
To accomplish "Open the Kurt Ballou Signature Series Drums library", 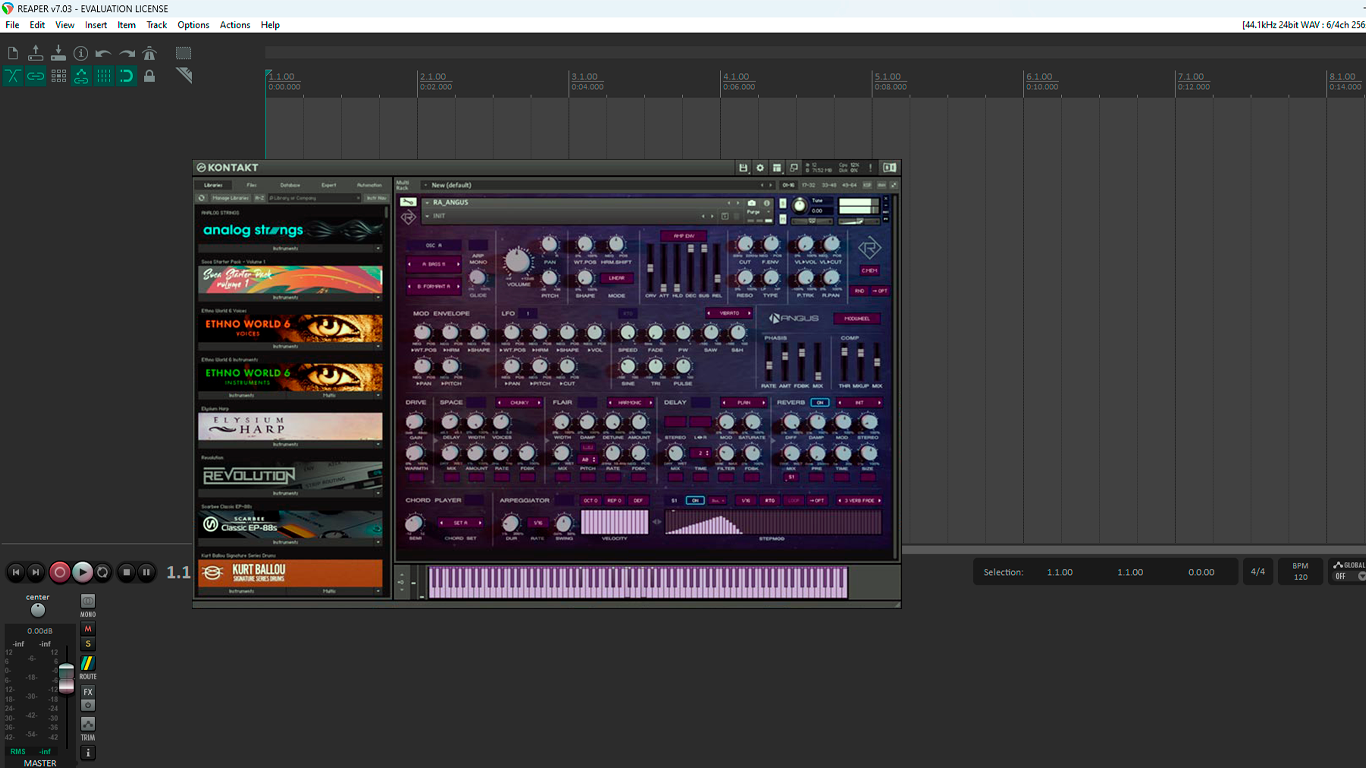I will pyautogui.click(x=290, y=574).
